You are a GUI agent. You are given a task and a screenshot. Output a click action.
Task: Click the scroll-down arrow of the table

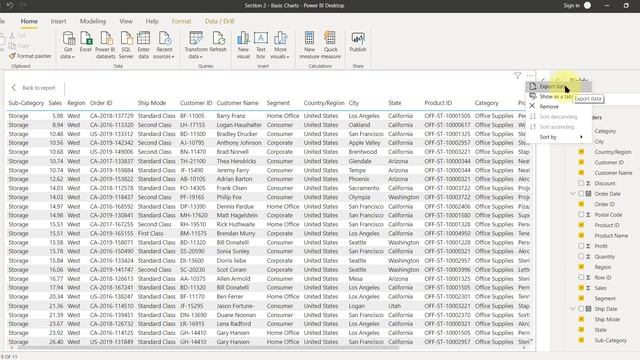tap(531, 341)
